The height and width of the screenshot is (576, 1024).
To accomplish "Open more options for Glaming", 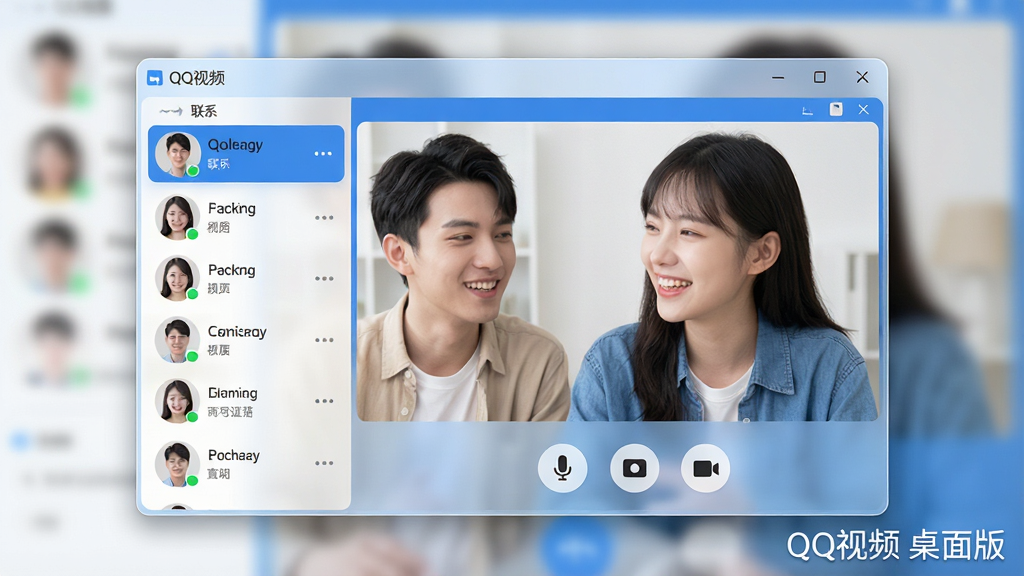I will [324, 401].
